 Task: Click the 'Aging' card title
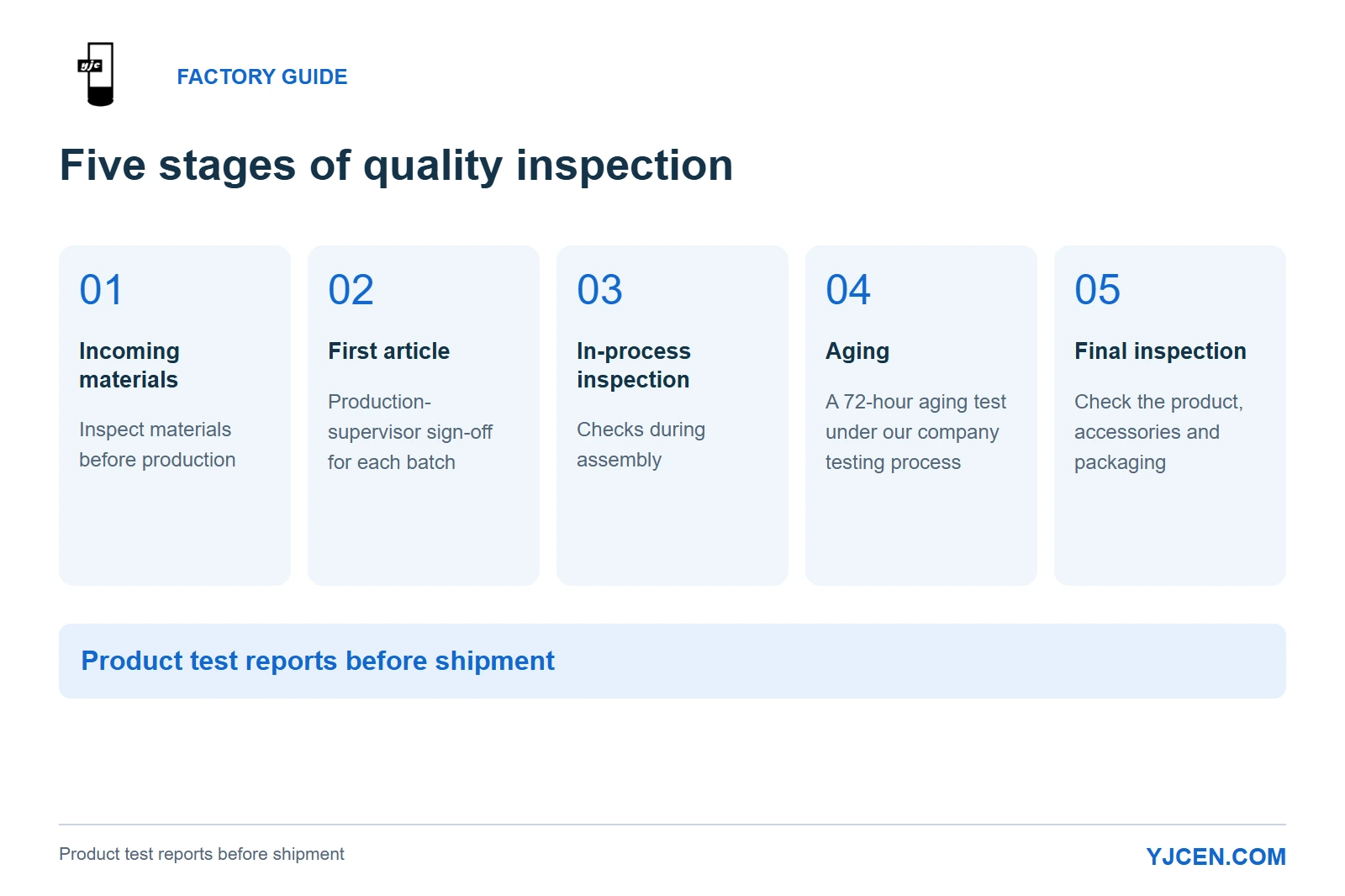pos(857,351)
